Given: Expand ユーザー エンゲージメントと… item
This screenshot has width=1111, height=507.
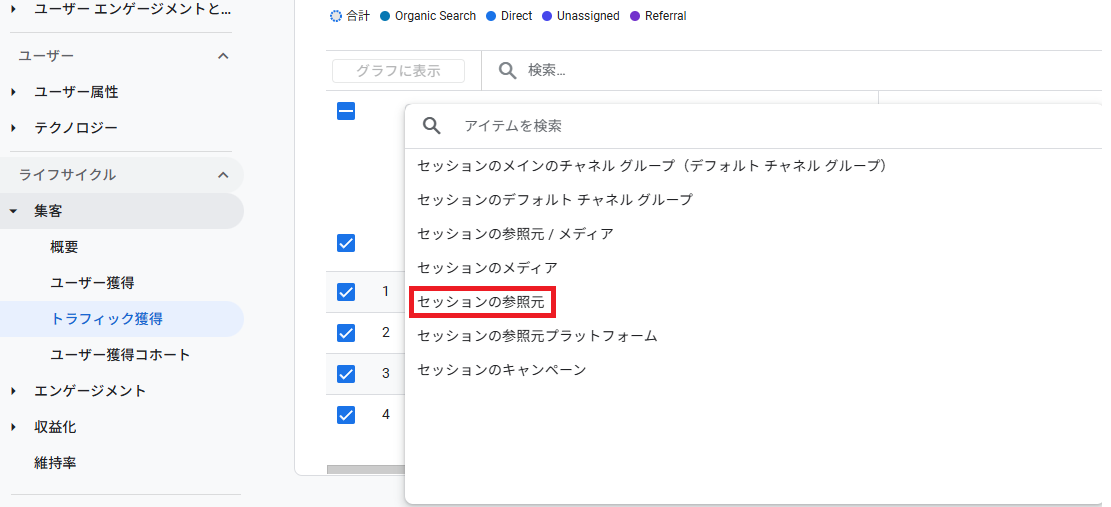Looking at the screenshot, I should [13, 9].
